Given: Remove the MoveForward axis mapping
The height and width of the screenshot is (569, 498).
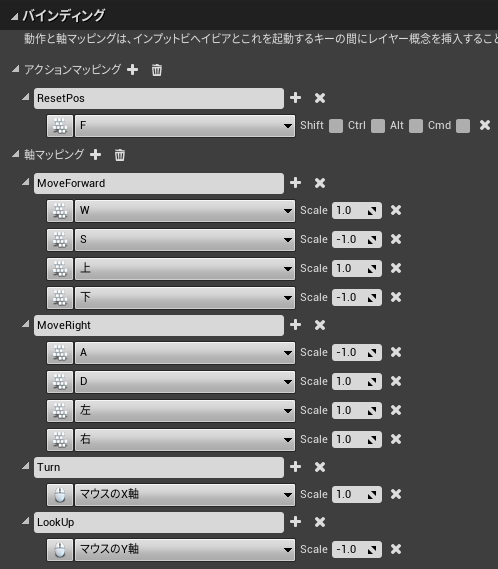Looking at the screenshot, I should (320, 183).
